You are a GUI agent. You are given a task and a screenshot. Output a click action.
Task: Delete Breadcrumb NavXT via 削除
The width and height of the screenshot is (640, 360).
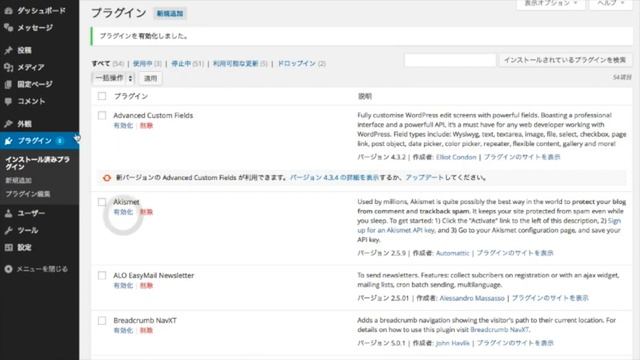coord(146,331)
